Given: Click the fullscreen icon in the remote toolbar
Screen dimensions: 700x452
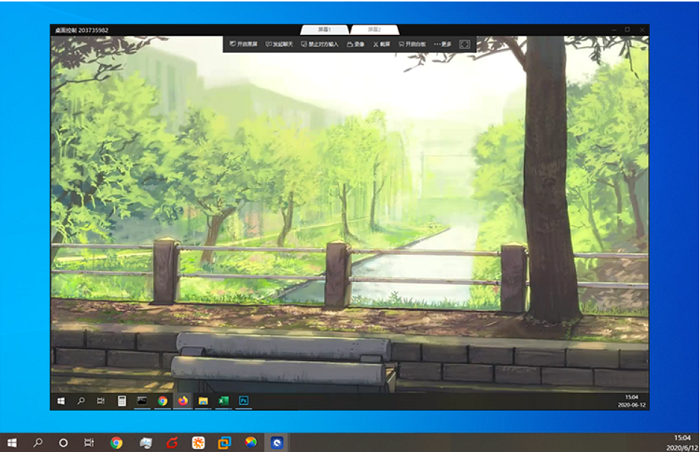Looking at the screenshot, I should [465, 44].
